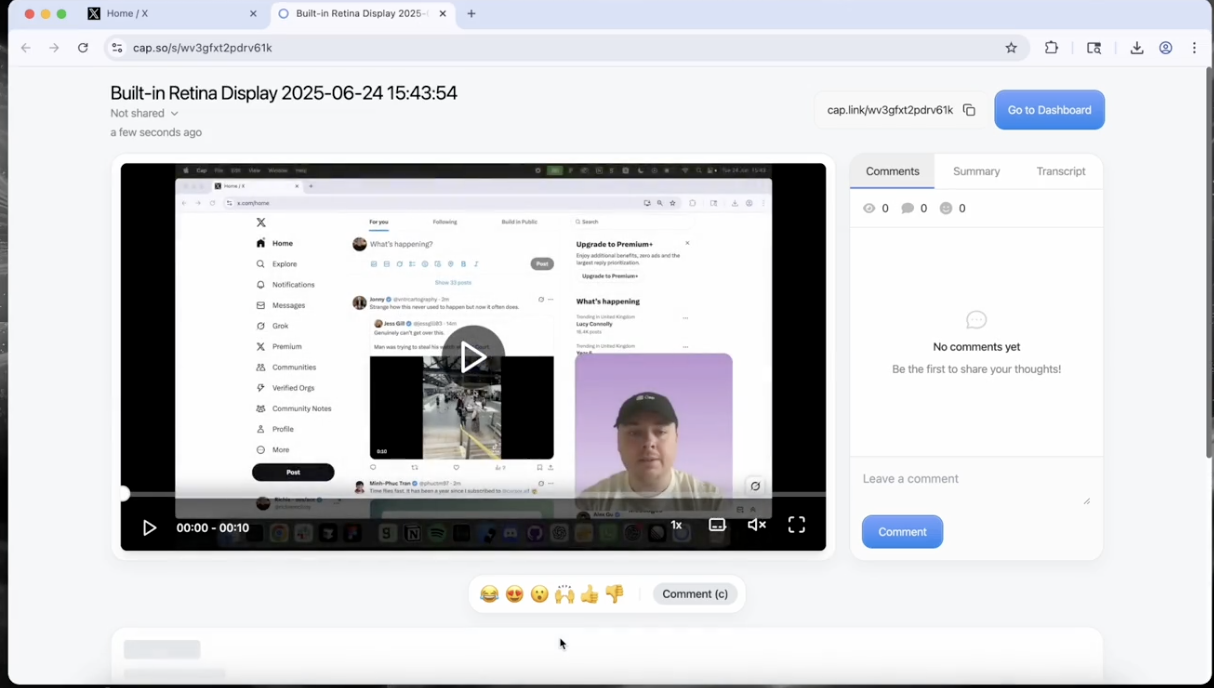Click the 00:00 - 00:10 time display

[x=213, y=528]
